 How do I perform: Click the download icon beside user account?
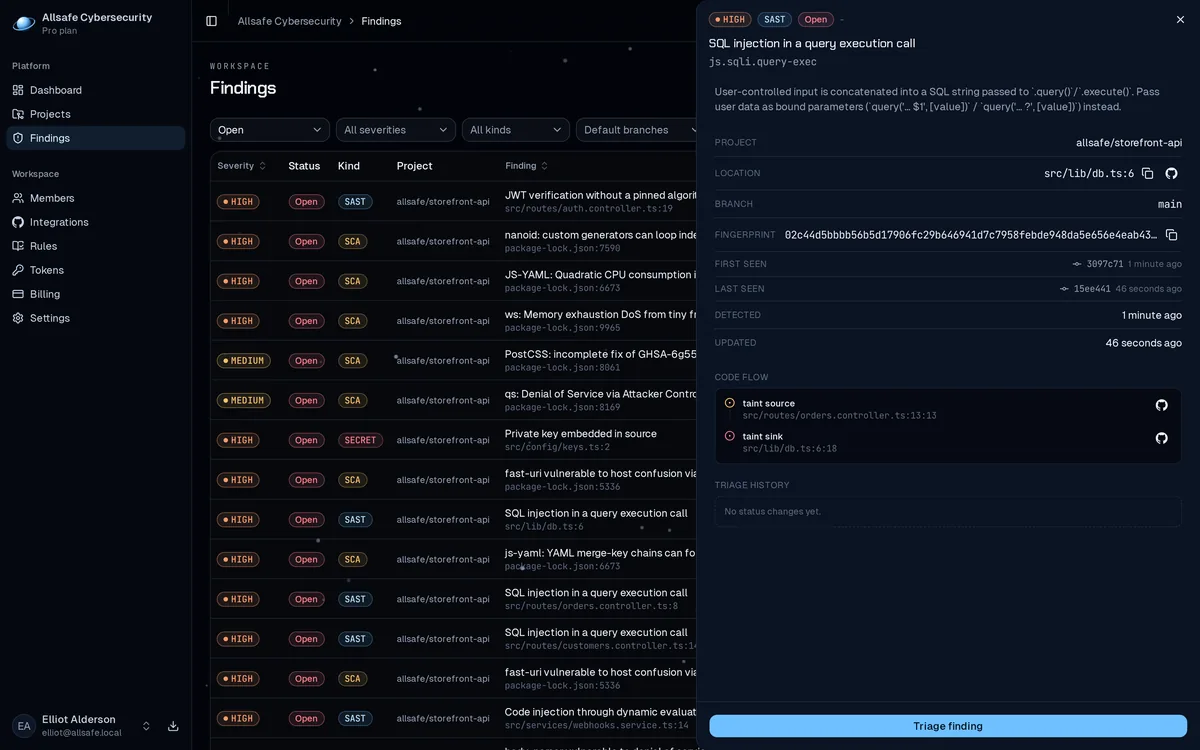(x=173, y=726)
